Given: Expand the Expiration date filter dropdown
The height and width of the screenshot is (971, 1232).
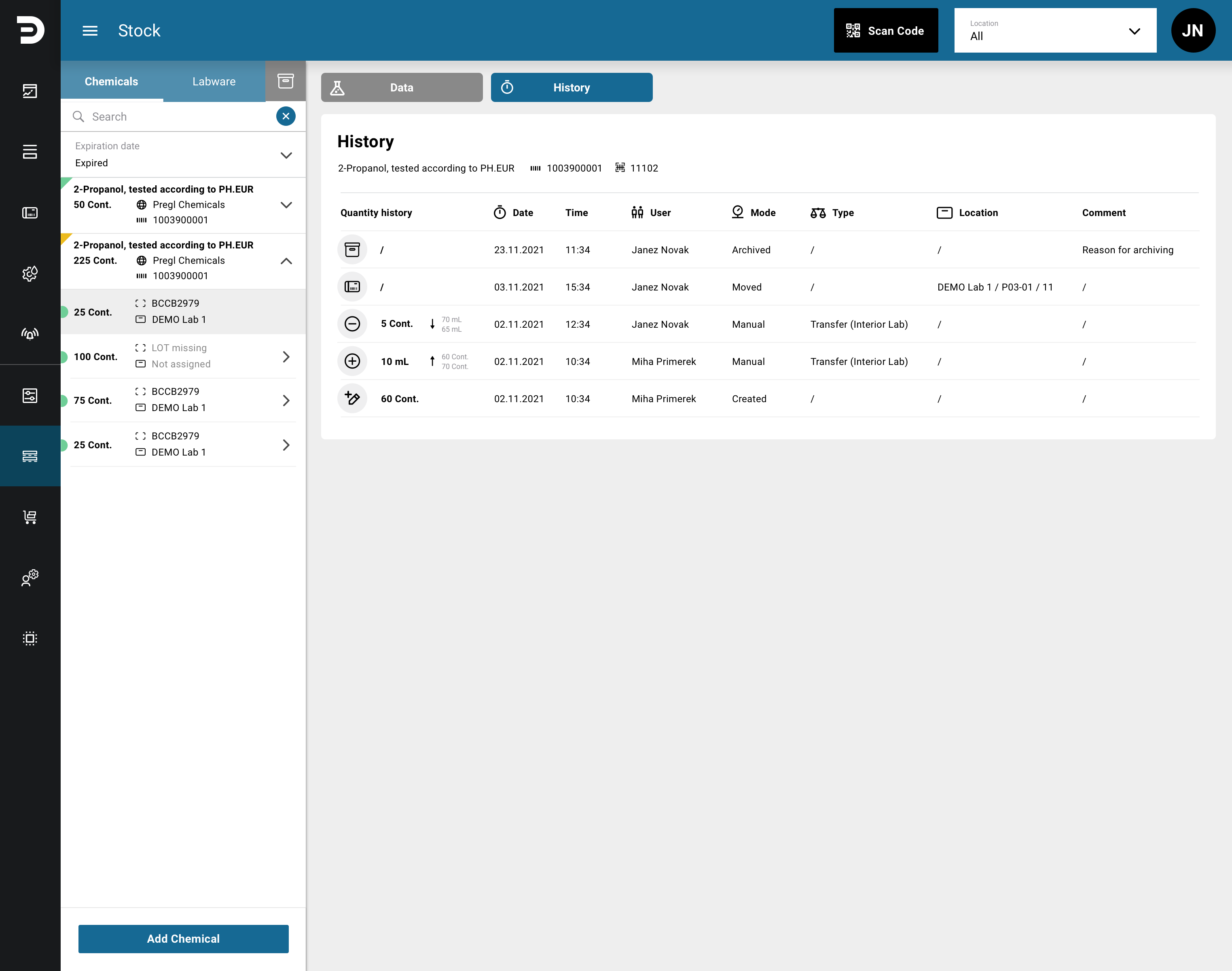Looking at the screenshot, I should pos(183,155).
